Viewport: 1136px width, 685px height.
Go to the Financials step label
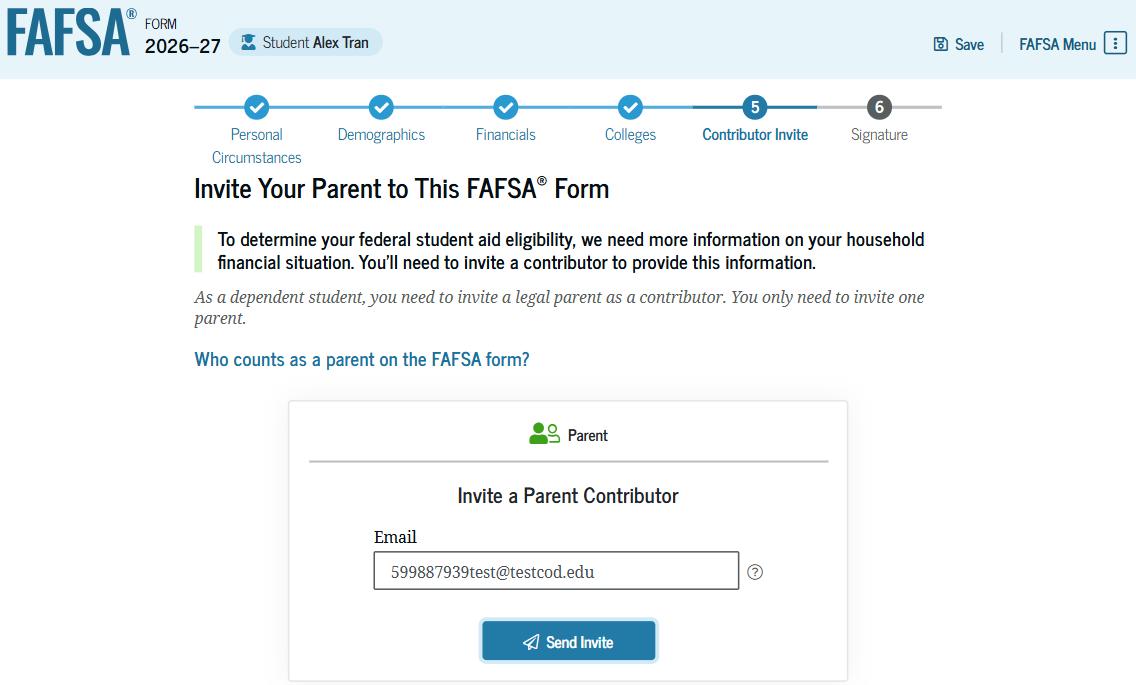point(505,134)
